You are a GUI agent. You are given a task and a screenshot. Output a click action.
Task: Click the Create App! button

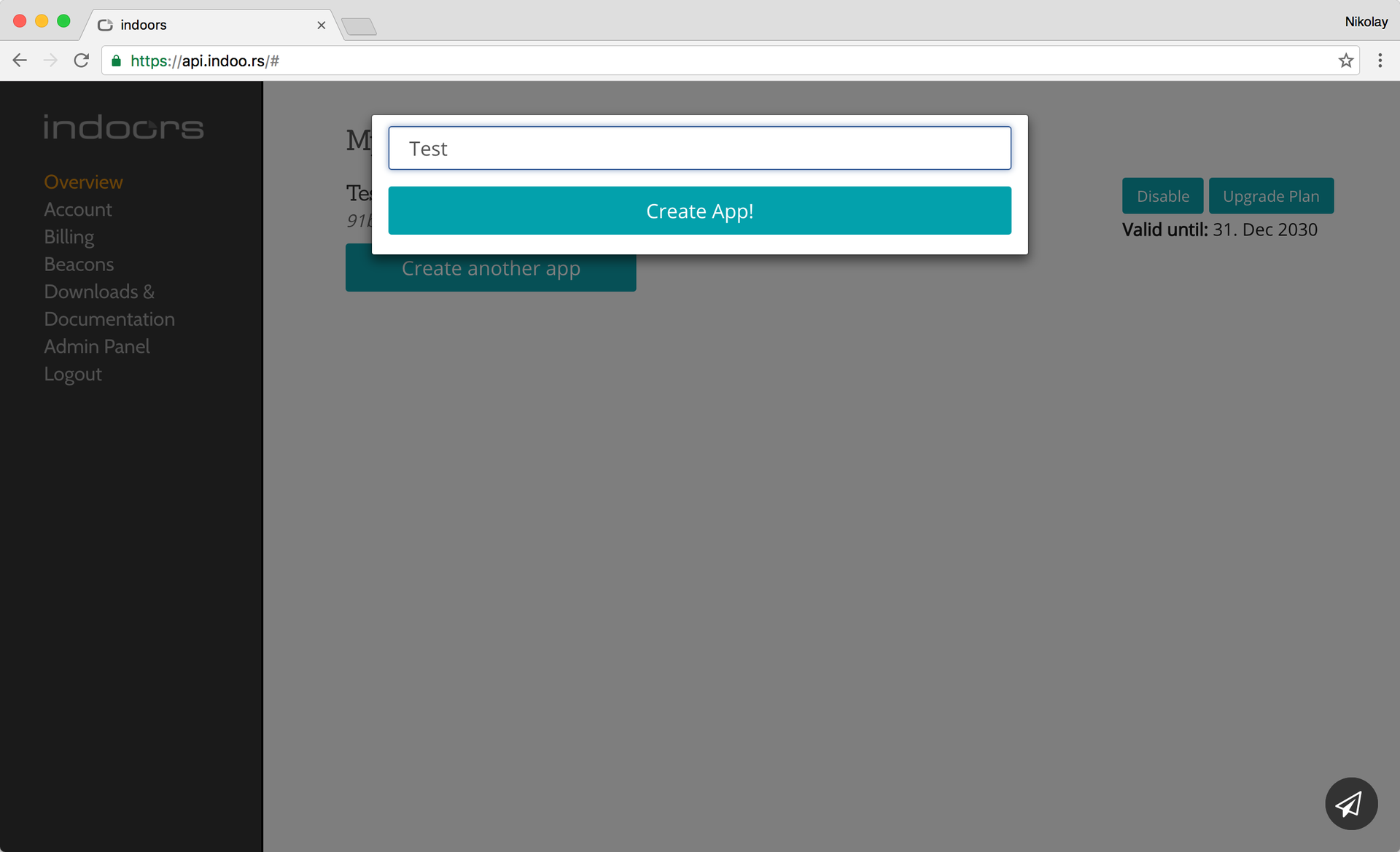(699, 210)
